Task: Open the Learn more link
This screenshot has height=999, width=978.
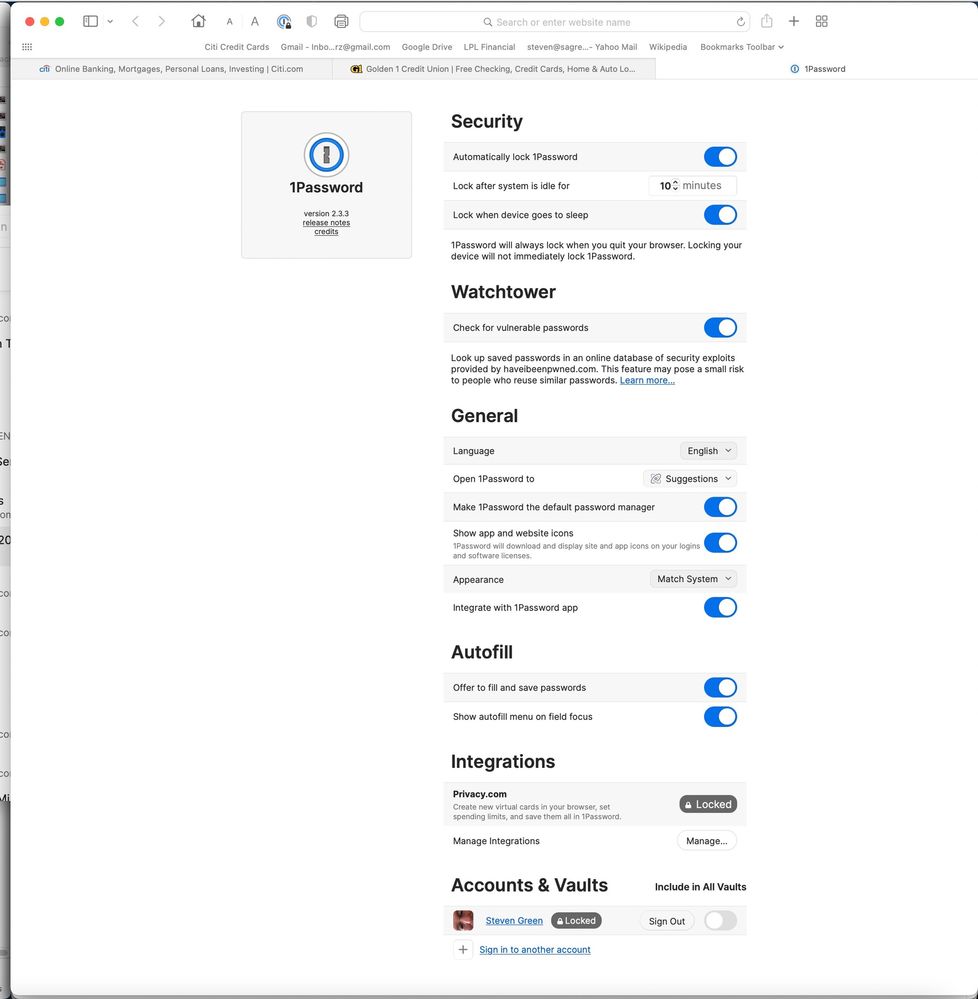Action: tap(647, 380)
